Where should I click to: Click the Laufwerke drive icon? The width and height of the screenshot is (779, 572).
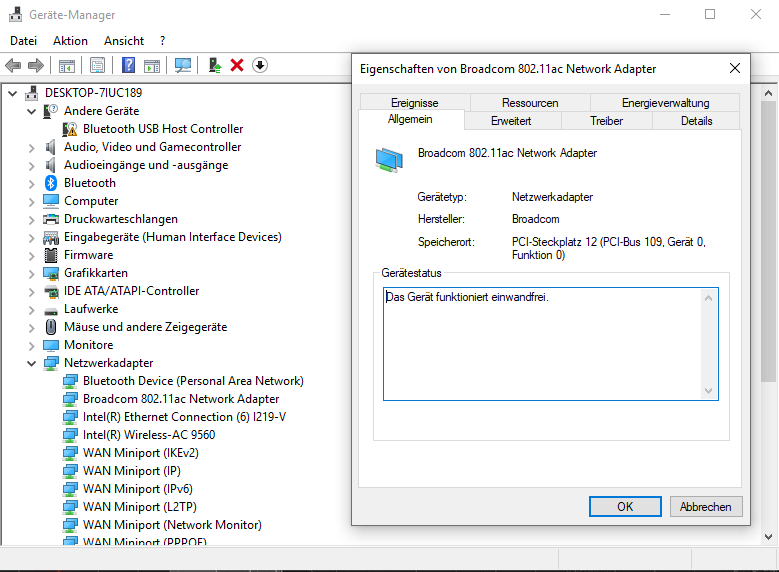coord(51,312)
